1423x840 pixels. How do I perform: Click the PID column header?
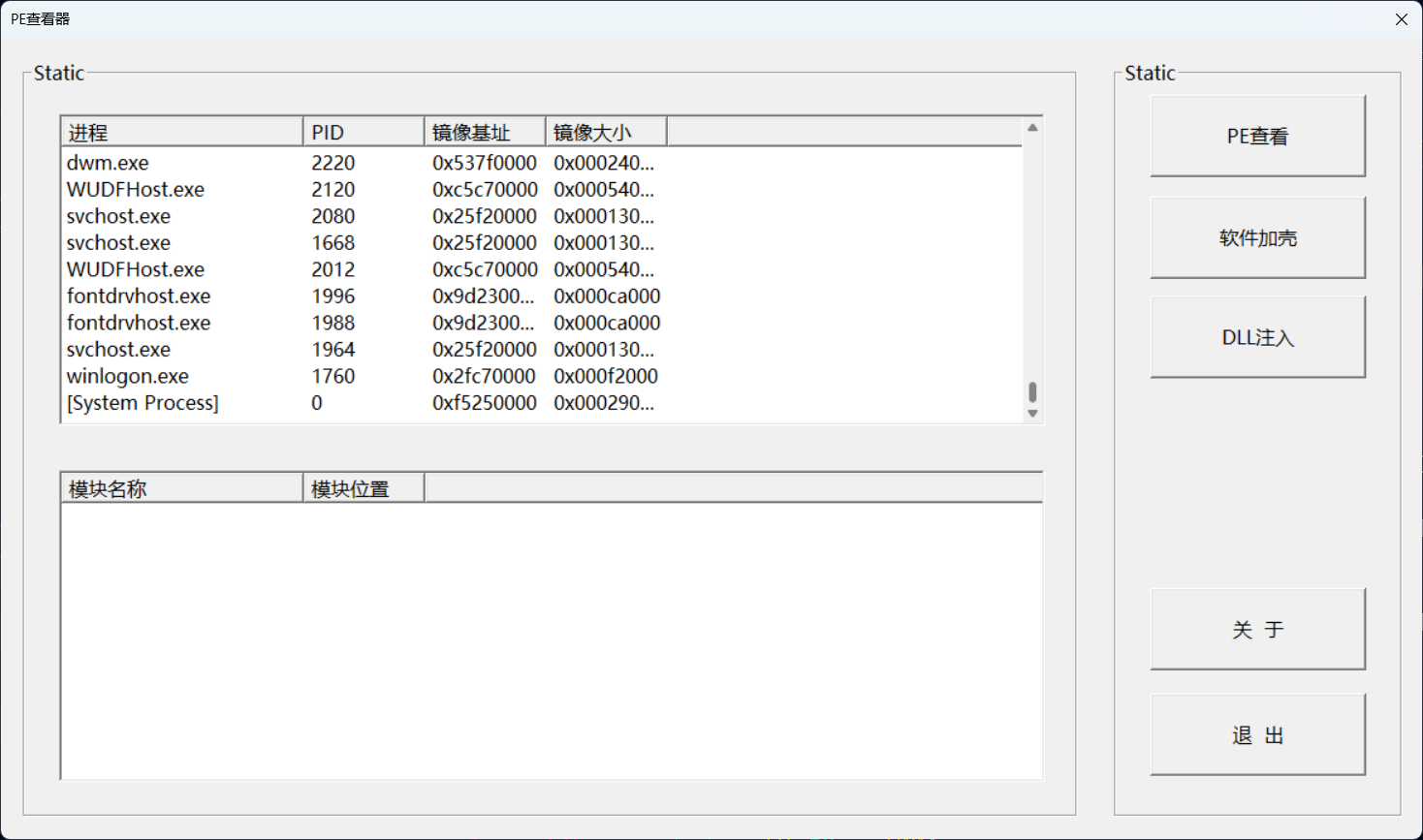coord(364,133)
